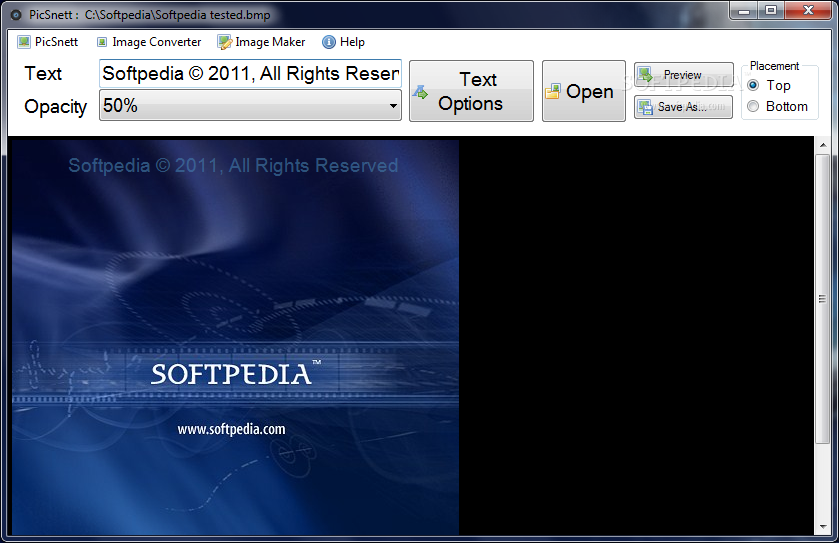Image resolution: width=839 pixels, height=543 pixels.
Task: Click the Image Converter menu icon
Action: pos(102,42)
